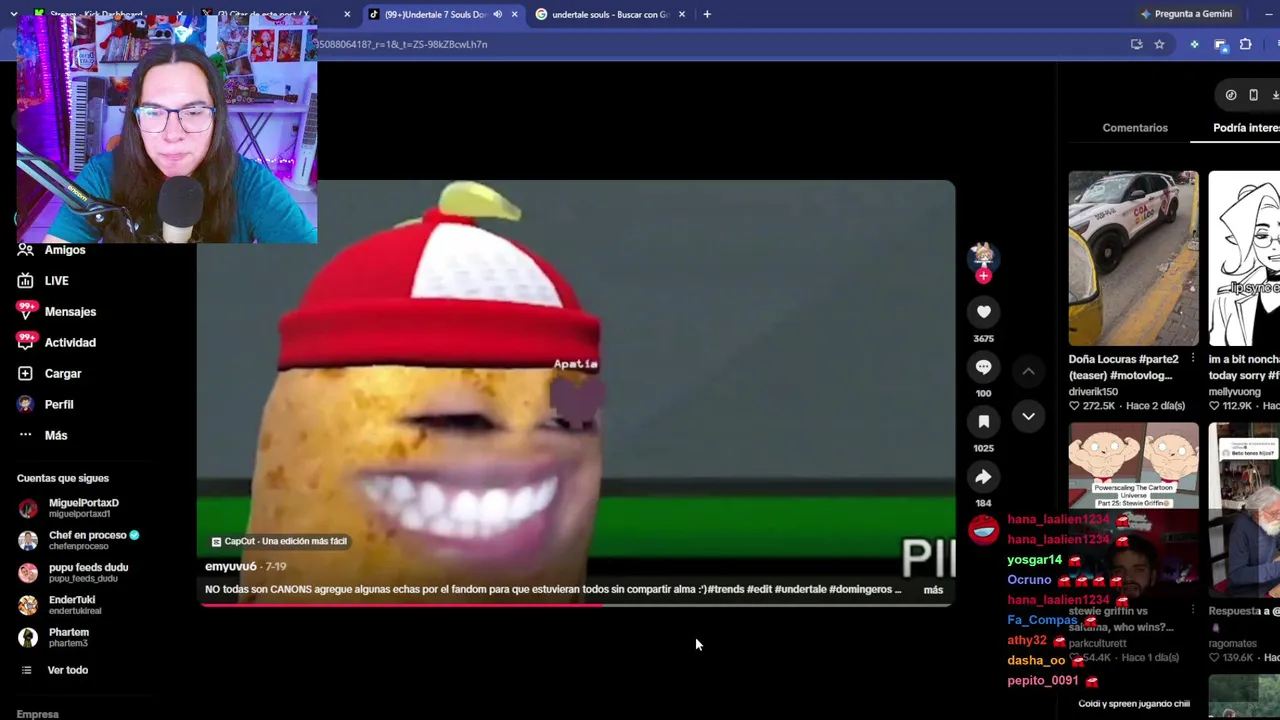Screen dimensions: 1280x720
Task: Open options for Doña Locuras video card
Action: [x=1192, y=358]
